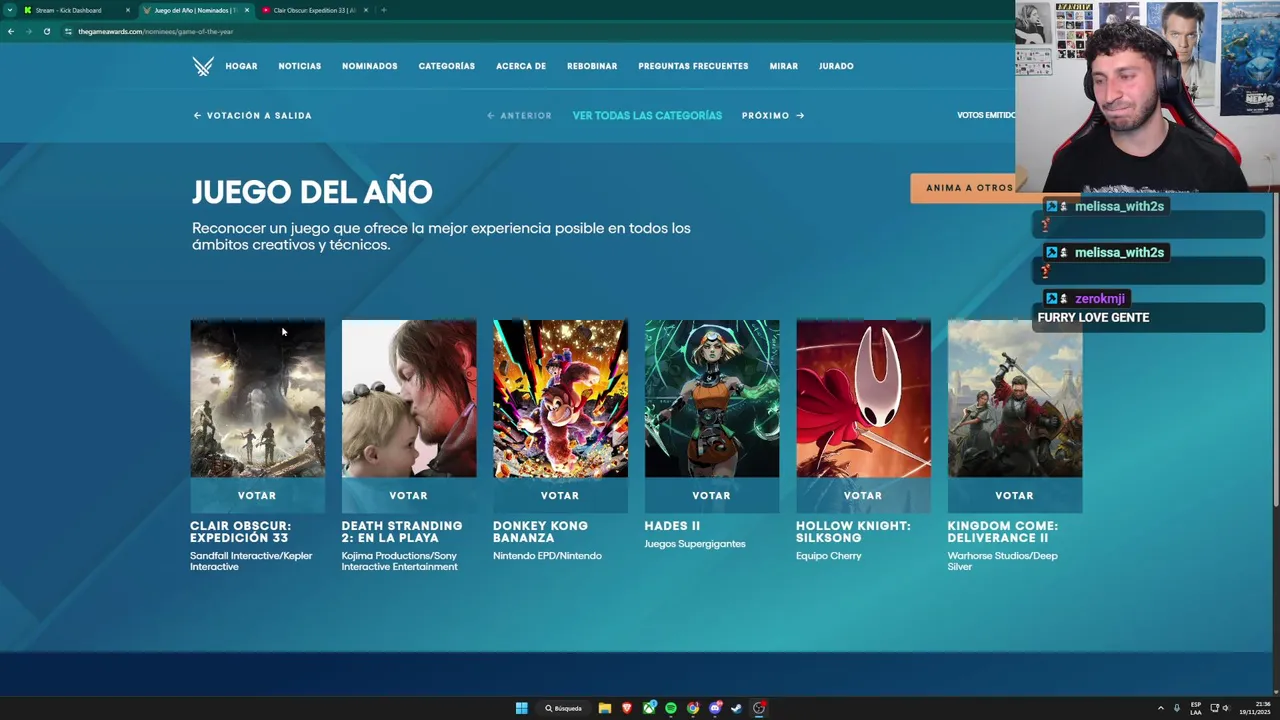Click Nintendo EPD/Nintendo developer text

pyautogui.click(x=547, y=556)
